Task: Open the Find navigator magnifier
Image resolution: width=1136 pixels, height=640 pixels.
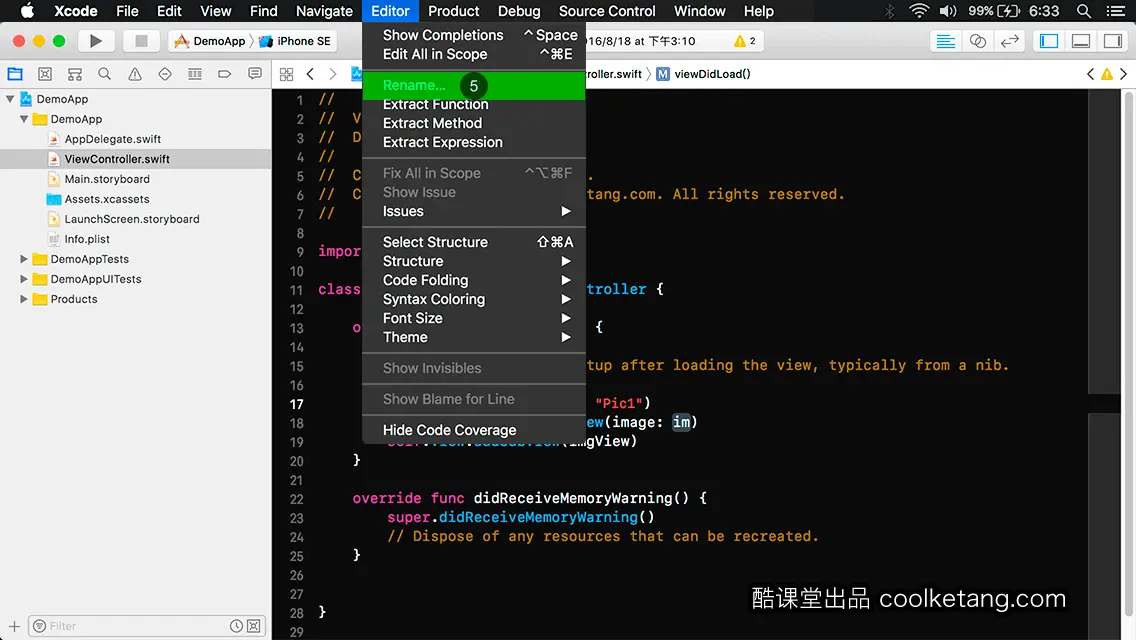Action: (x=104, y=74)
